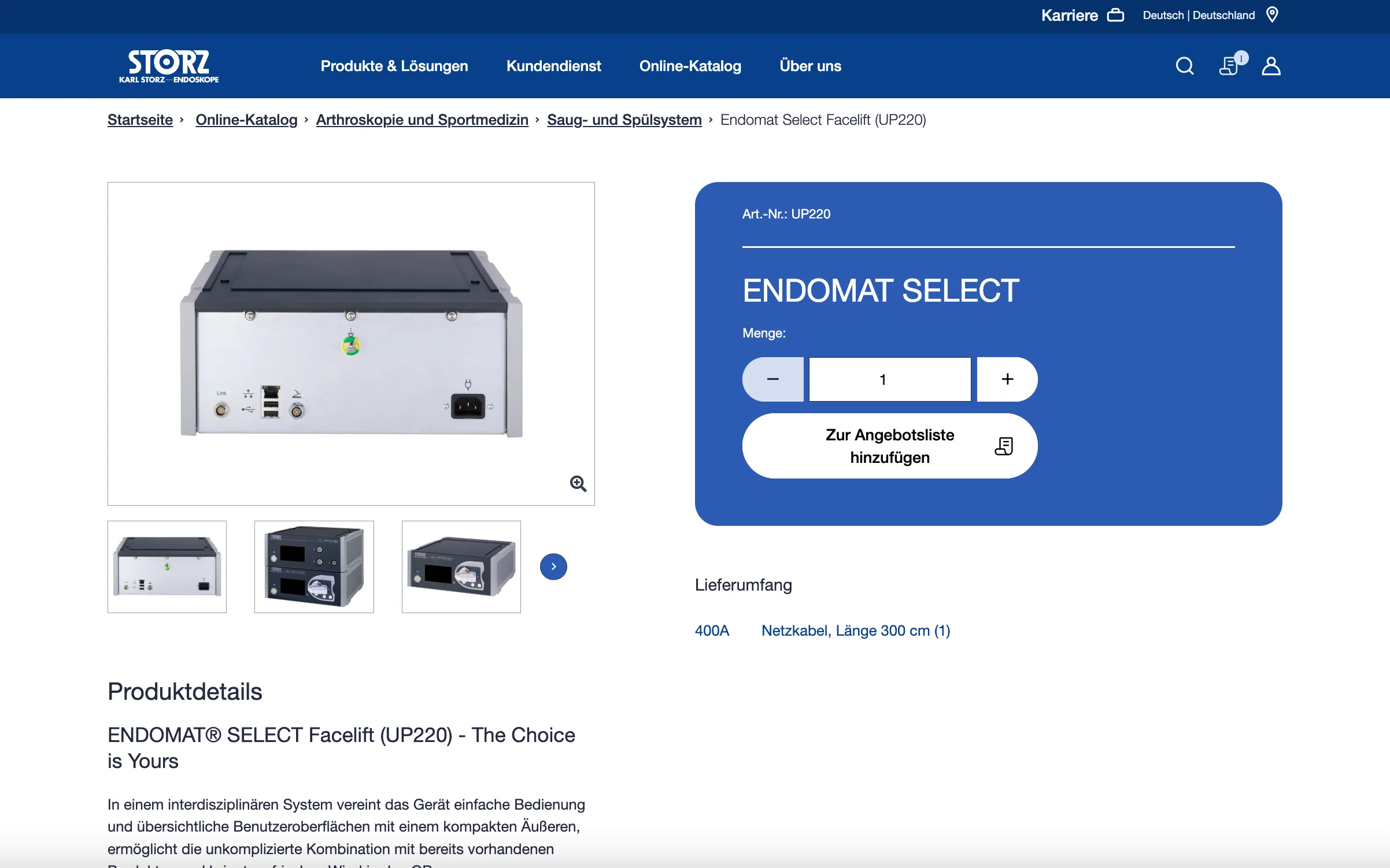Click the Endomat Select Facelift (UP220) breadcrumb text
Screen dimensions: 1390x868
pyautogui.click(x=823, y=120)
